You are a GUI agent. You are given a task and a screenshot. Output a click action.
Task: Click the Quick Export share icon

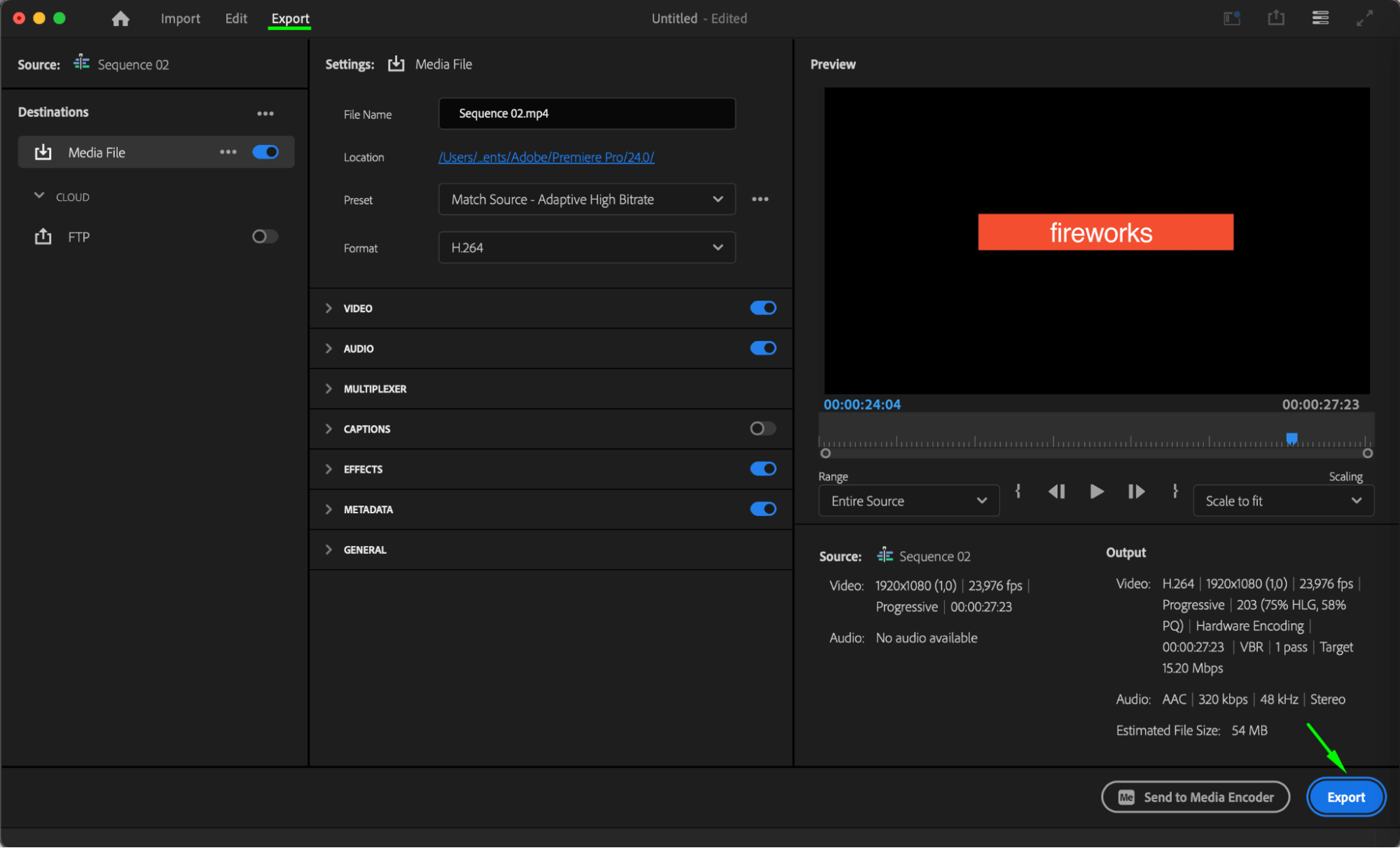pos(1276,18)
